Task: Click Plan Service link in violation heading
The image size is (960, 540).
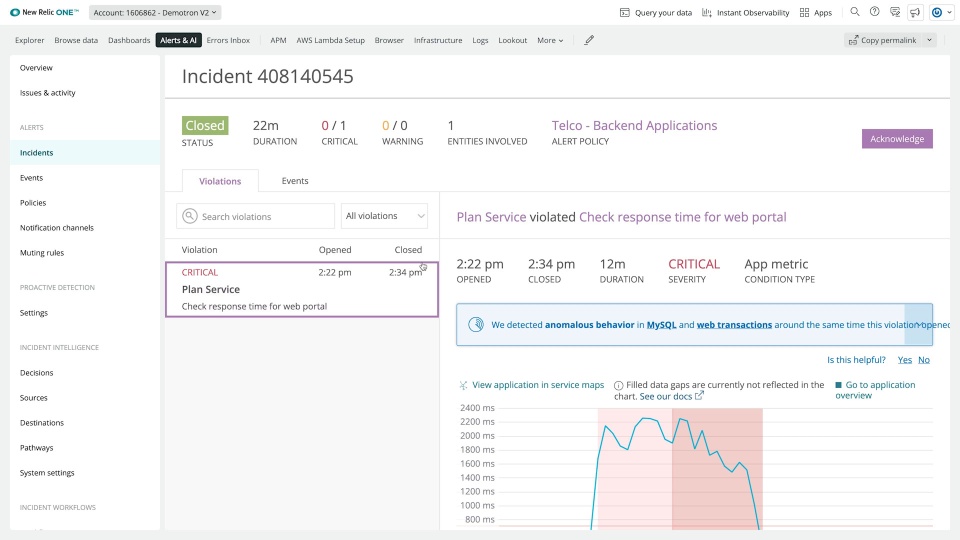Action: [x=491, y=217]
